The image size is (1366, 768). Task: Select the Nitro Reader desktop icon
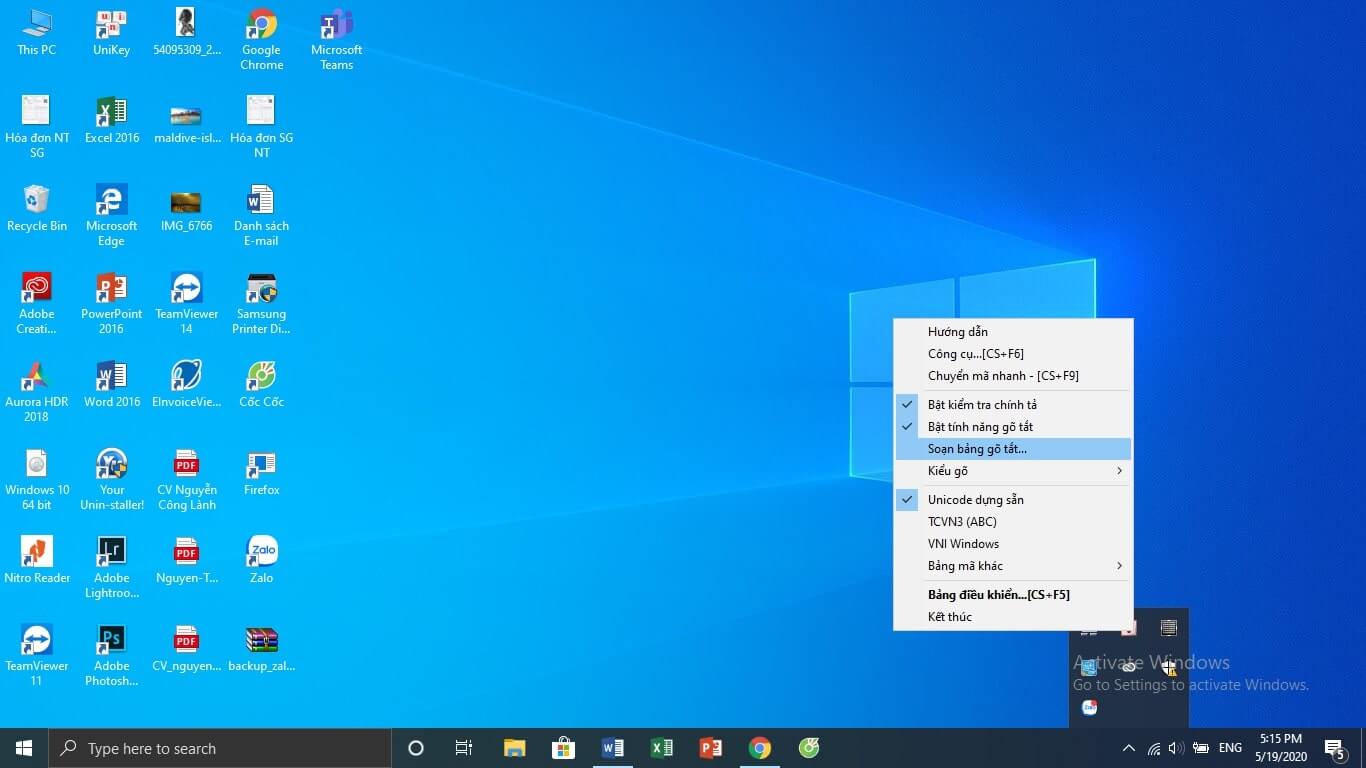point(37,561)
